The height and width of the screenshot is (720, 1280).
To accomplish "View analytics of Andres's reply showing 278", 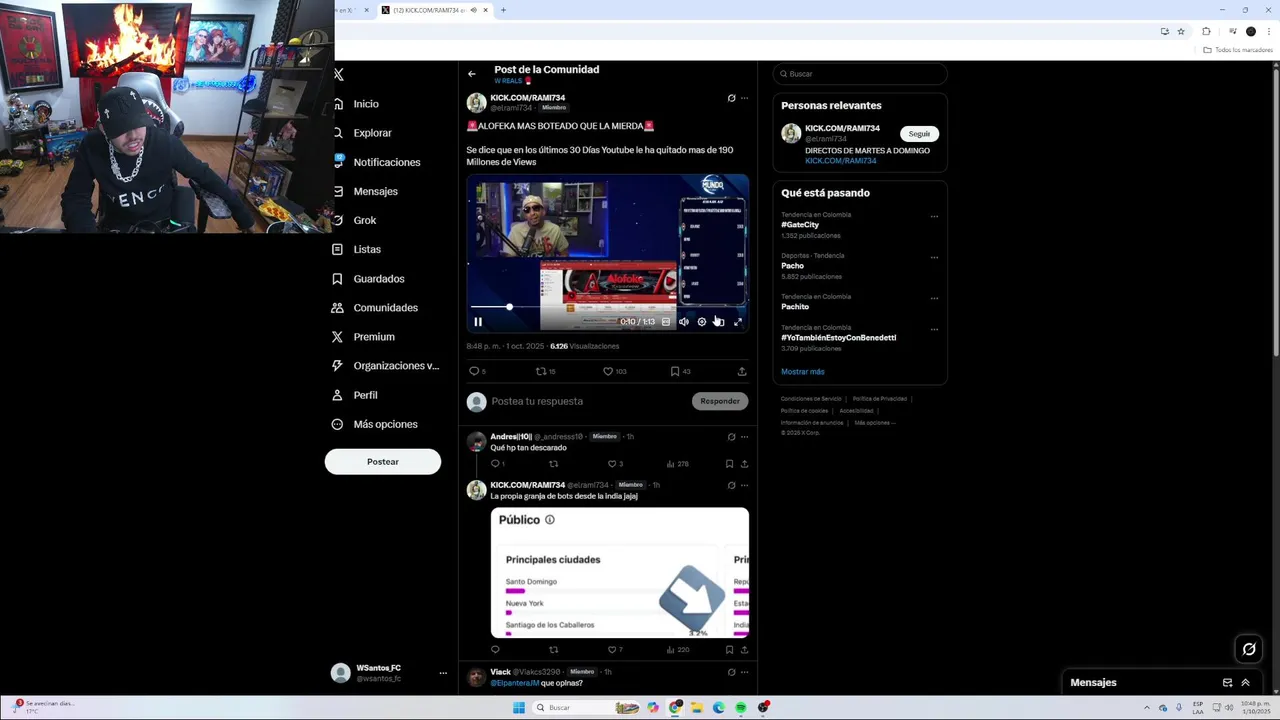I will 677,464.
